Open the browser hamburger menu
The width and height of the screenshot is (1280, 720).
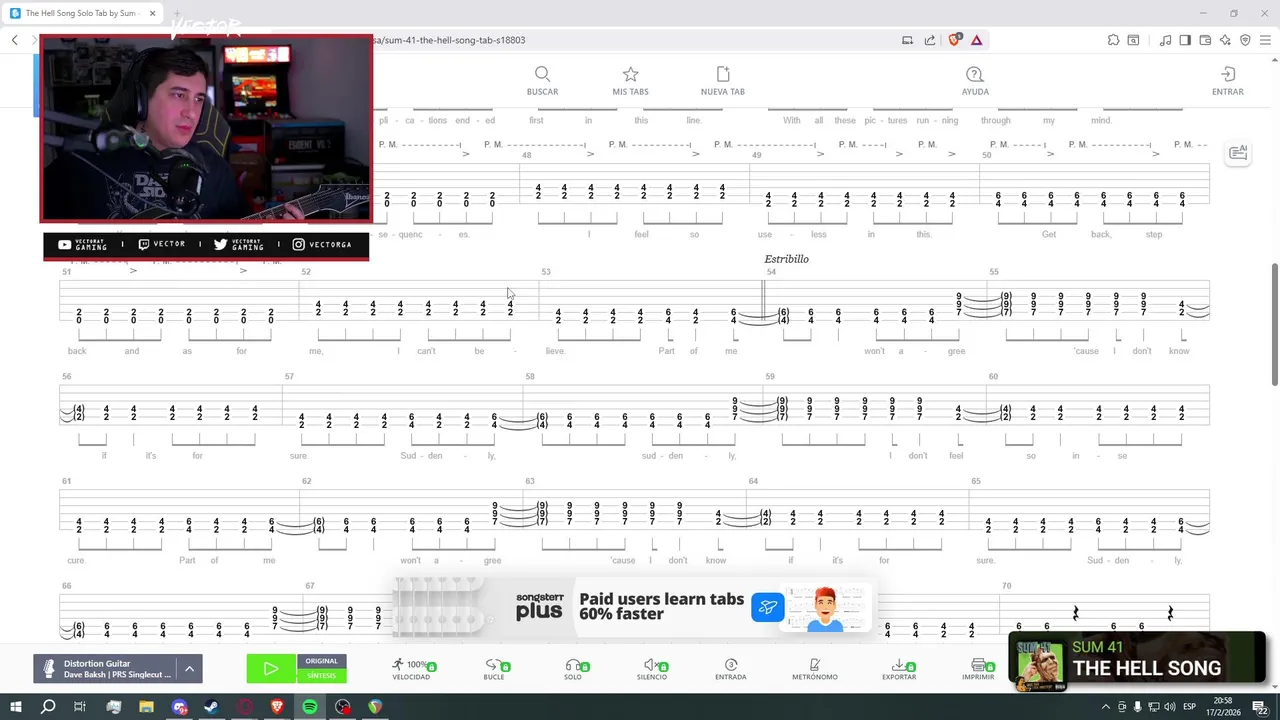[1265, 40]
